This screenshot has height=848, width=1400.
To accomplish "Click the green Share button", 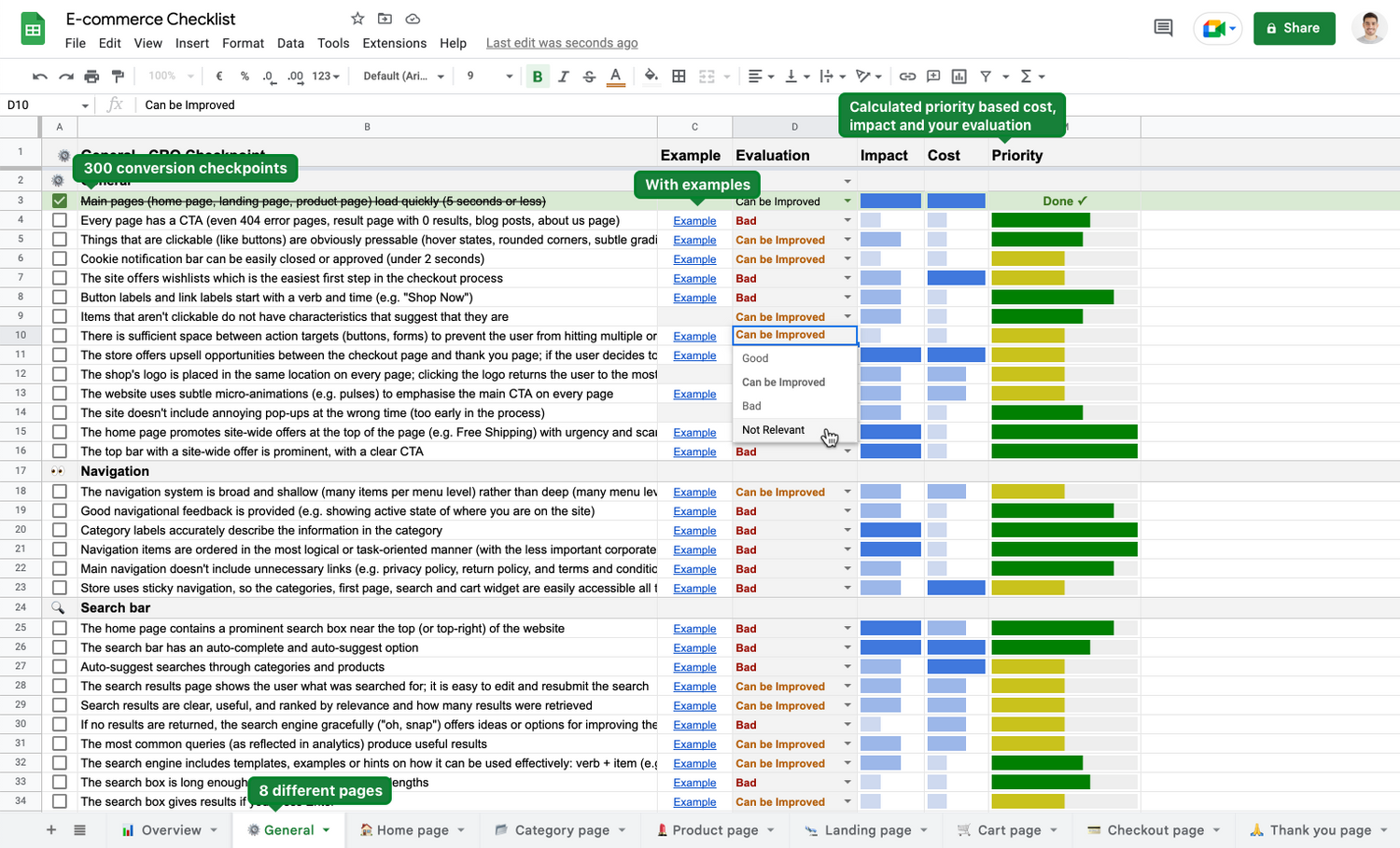I will (1294, 28).
